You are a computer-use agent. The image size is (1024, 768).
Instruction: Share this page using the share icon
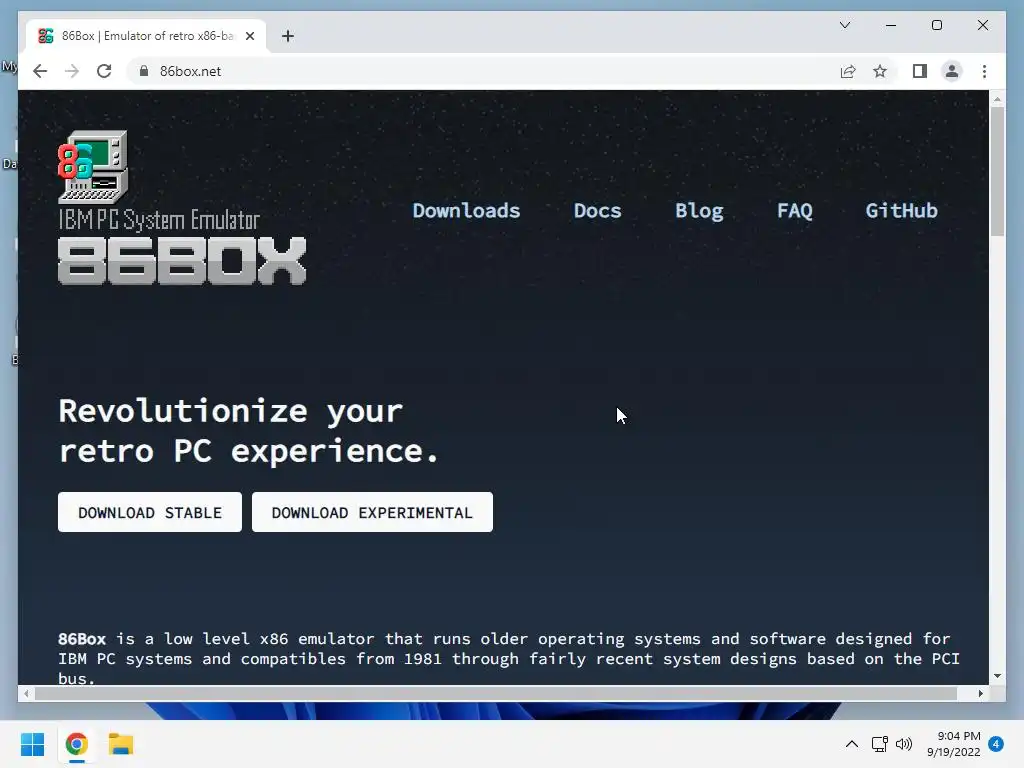click(848, 71)
